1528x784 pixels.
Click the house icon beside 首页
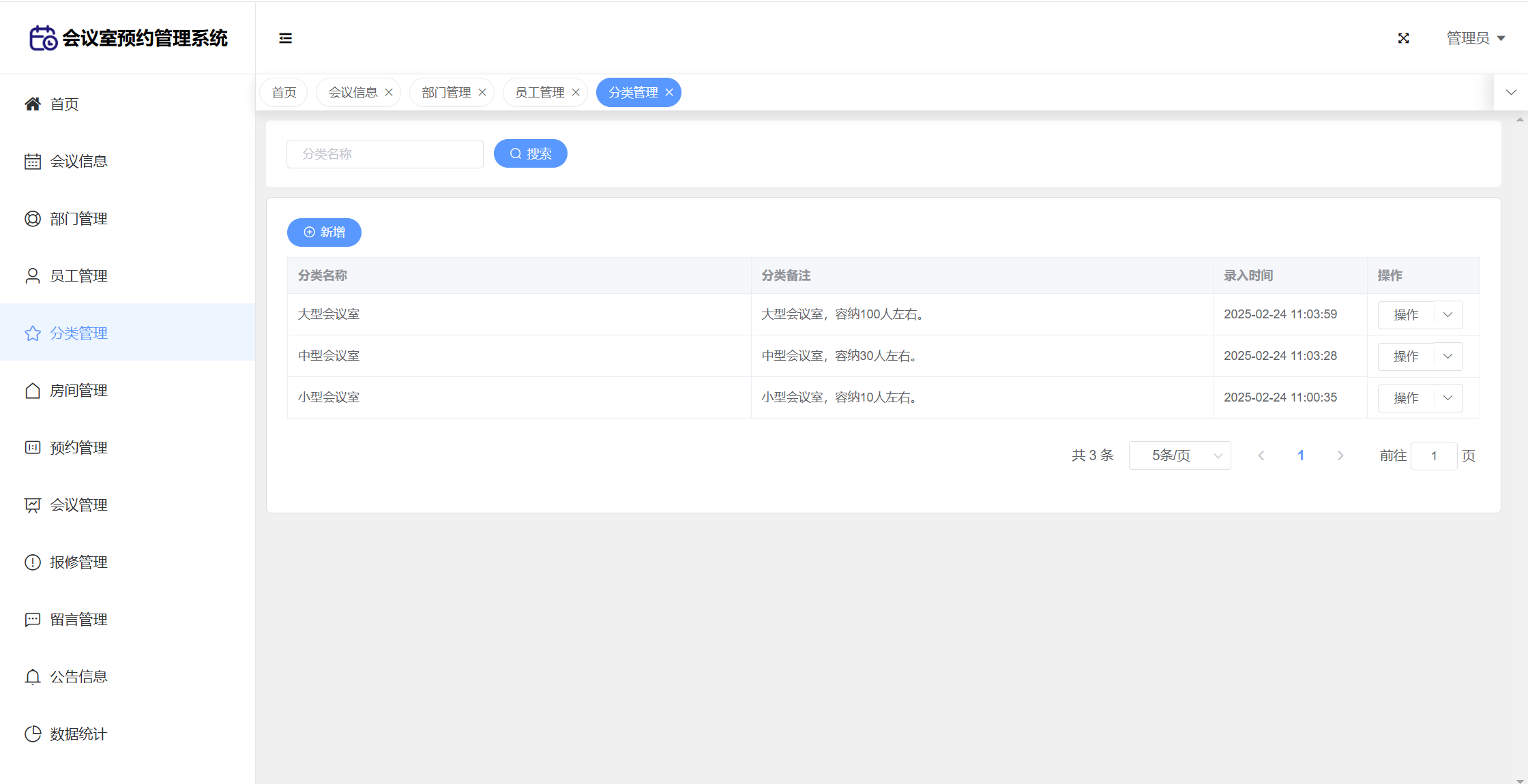(x=32, y=104)
